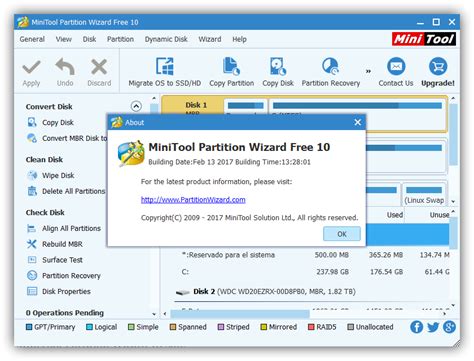Click the horizontal scrollbar of the partition list

coord(240,314)
